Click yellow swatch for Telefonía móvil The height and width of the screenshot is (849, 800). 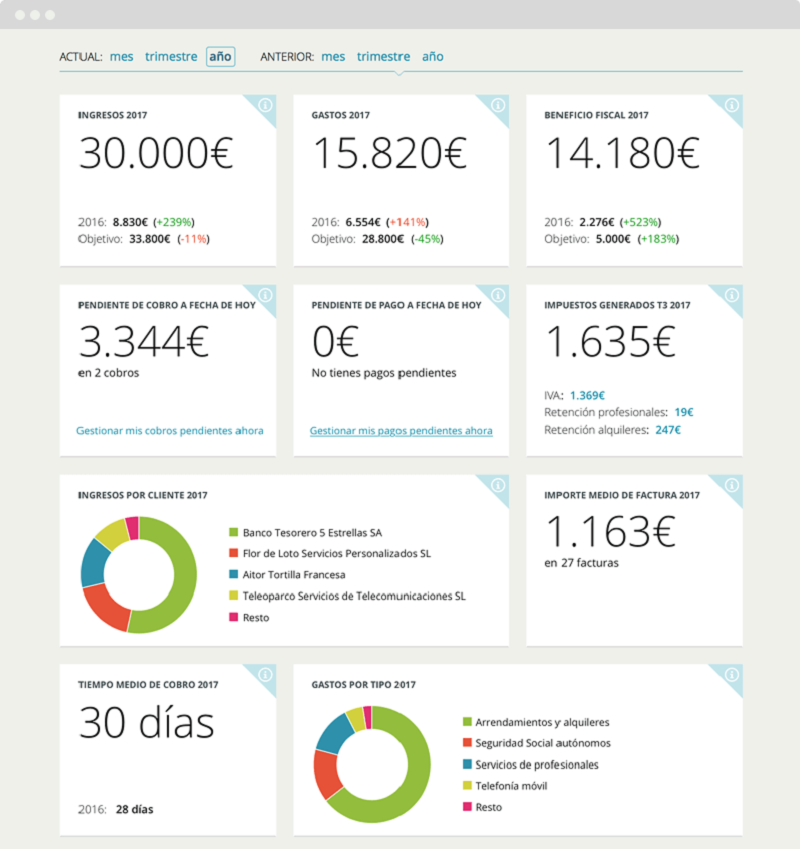[x=467, y=785]
